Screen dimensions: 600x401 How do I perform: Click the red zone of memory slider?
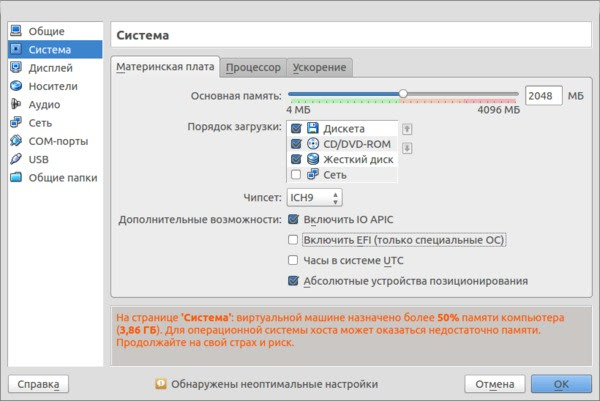click(x=490, y=101)
